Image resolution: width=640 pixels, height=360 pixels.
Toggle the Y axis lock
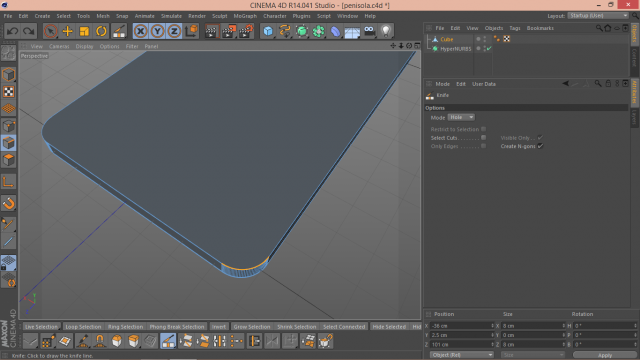tap(158, 31)
